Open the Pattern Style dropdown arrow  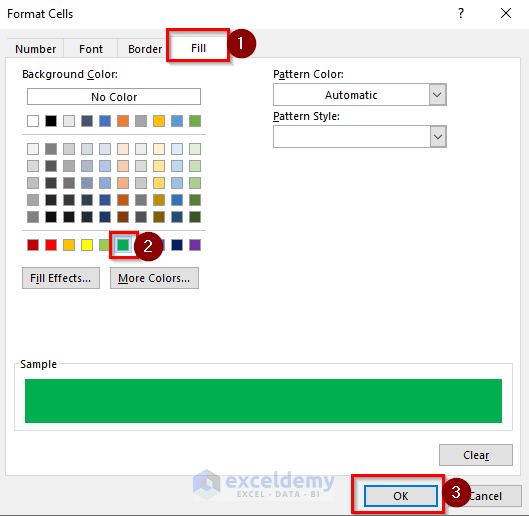[x=438, y=137]
